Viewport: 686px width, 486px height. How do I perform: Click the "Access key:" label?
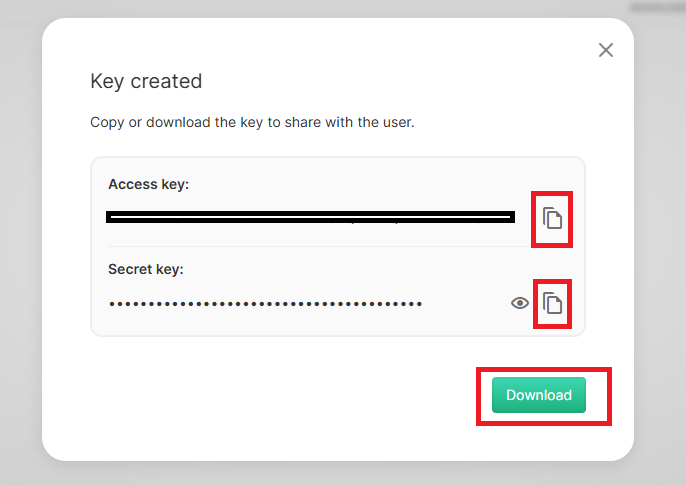(x=149, y=184)
